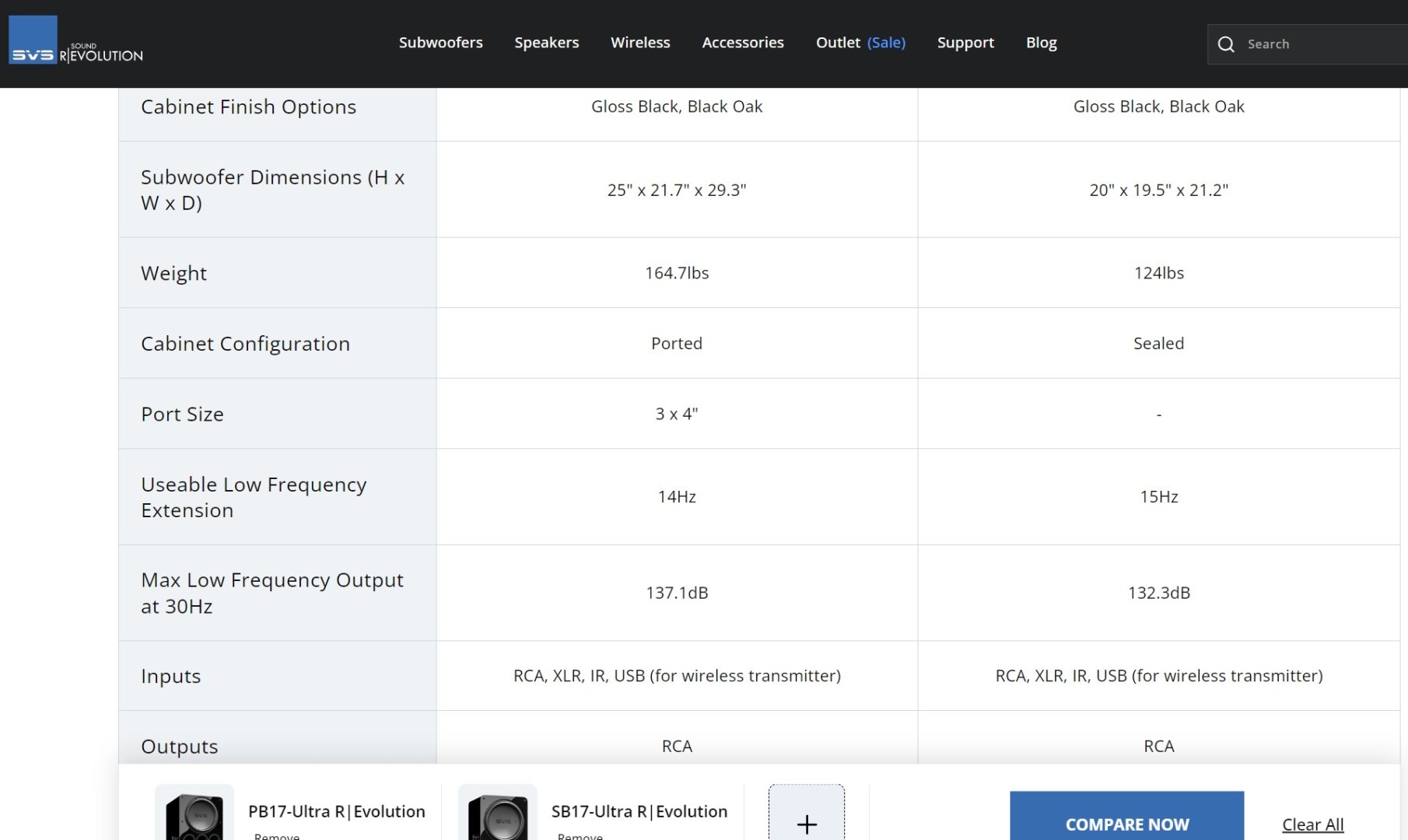Viewport: 1408px width, 840px height.
Task: Click the Outputs row label
Action: (x=180, y=747)
